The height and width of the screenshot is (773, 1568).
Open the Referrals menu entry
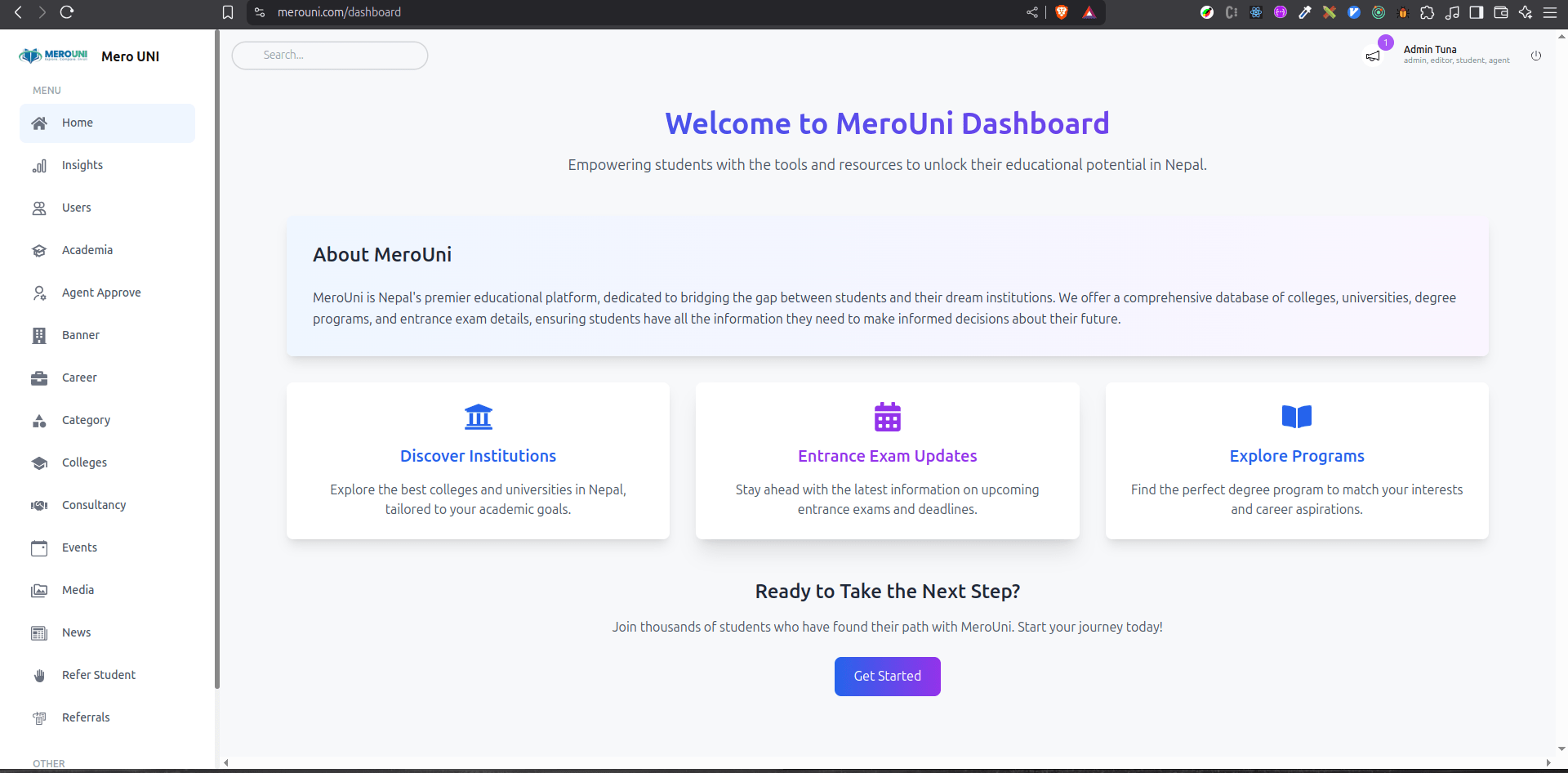click(x=86, y=717)
